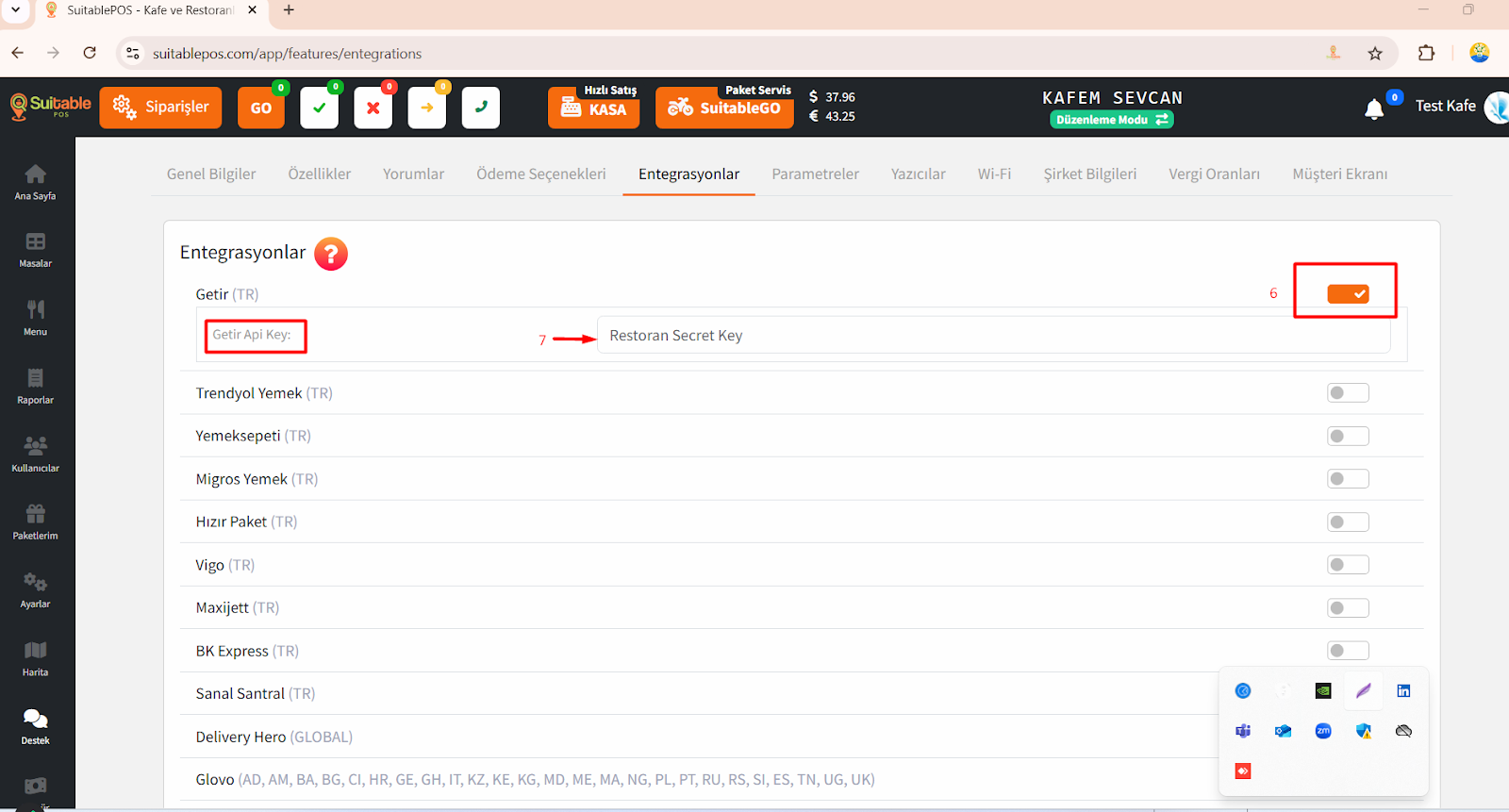Open the browser tab search dropdown

[15, 10]
